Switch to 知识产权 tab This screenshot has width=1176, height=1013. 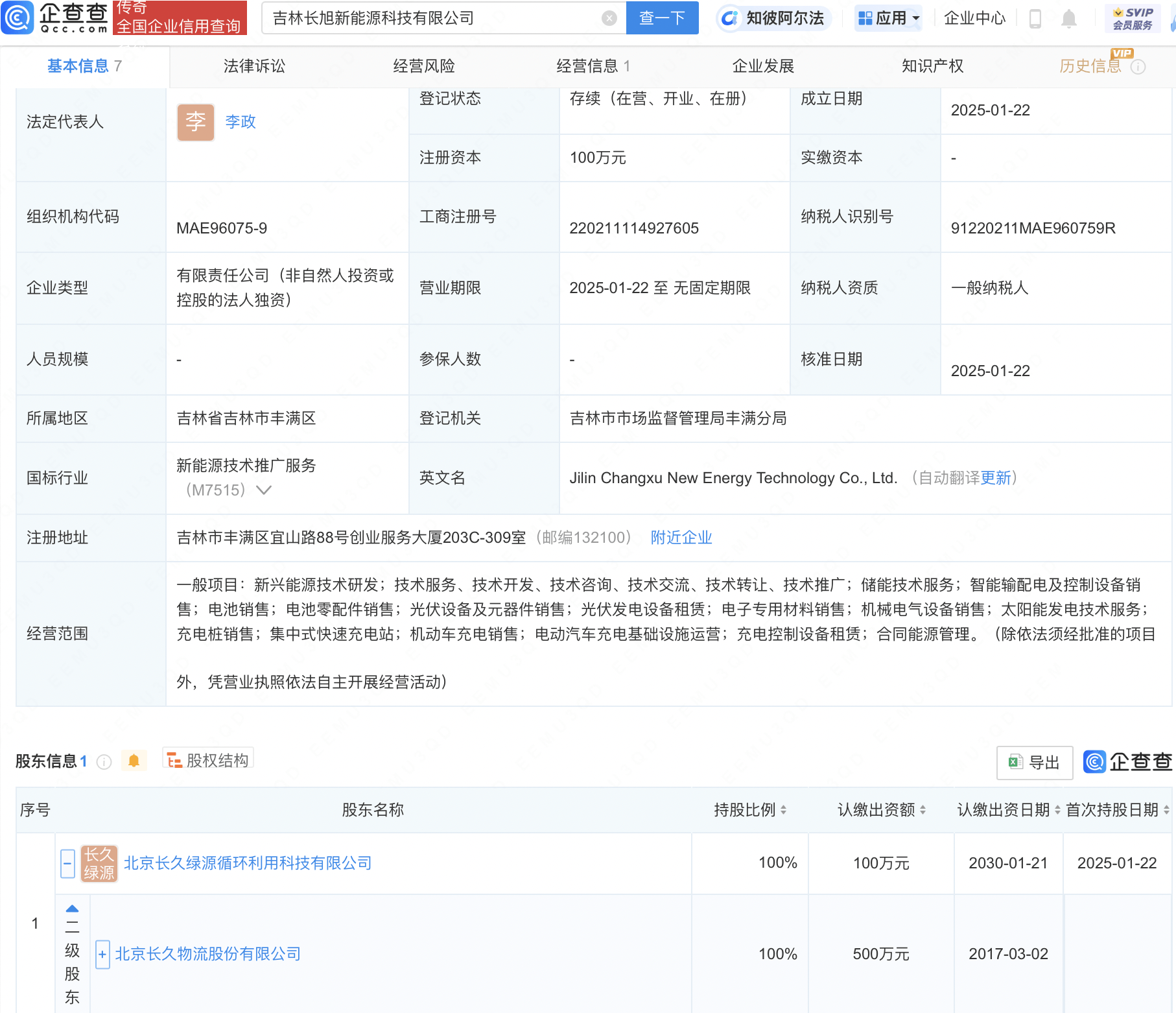click(932, 66)
